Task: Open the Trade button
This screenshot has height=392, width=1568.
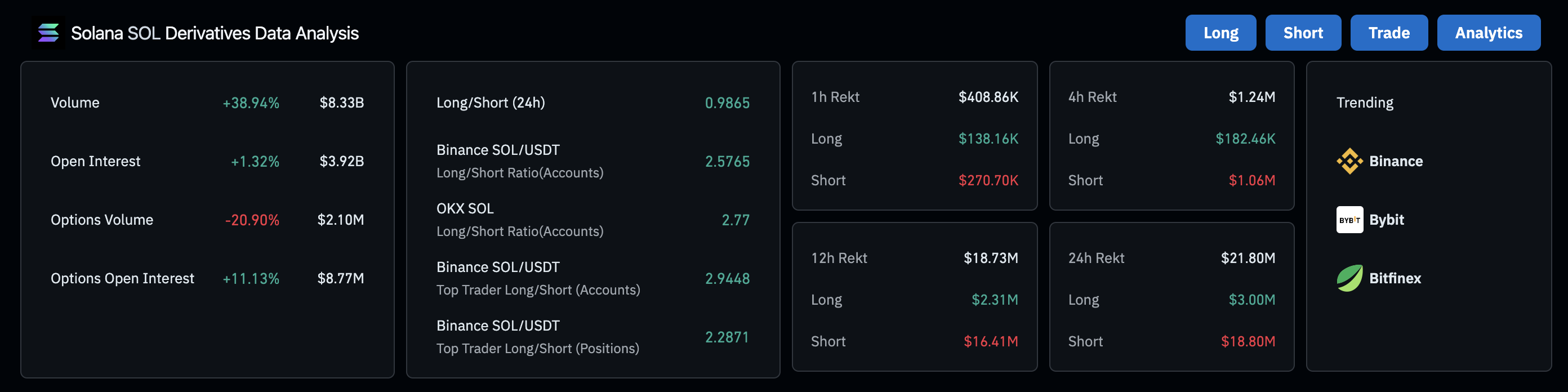Action: click(x=1388, y=33)
